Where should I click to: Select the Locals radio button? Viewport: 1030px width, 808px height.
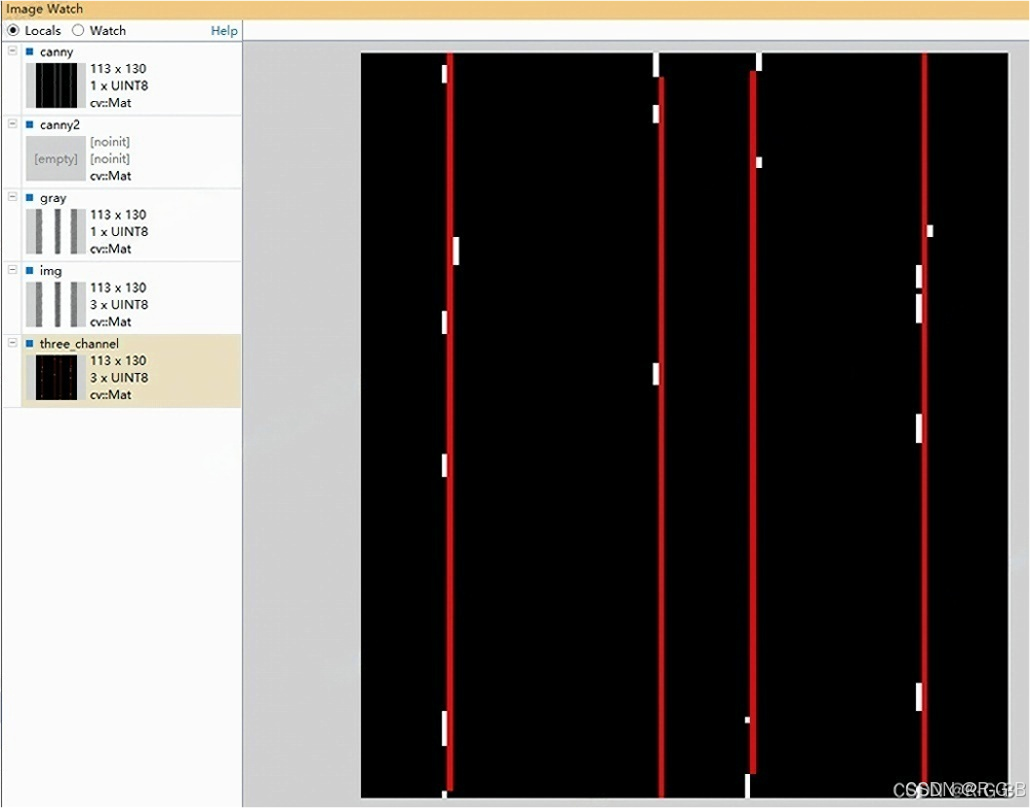(12, 30)
